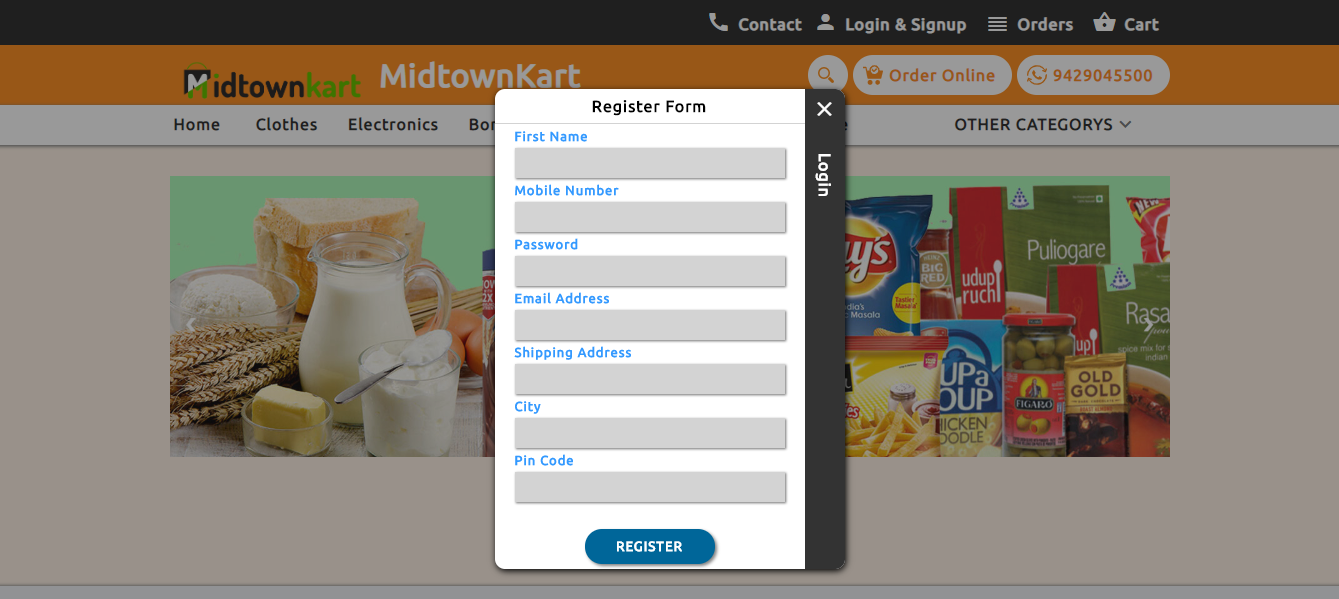
Task: Click the phone icon beside 9429045500
Action: point(1037,75)
